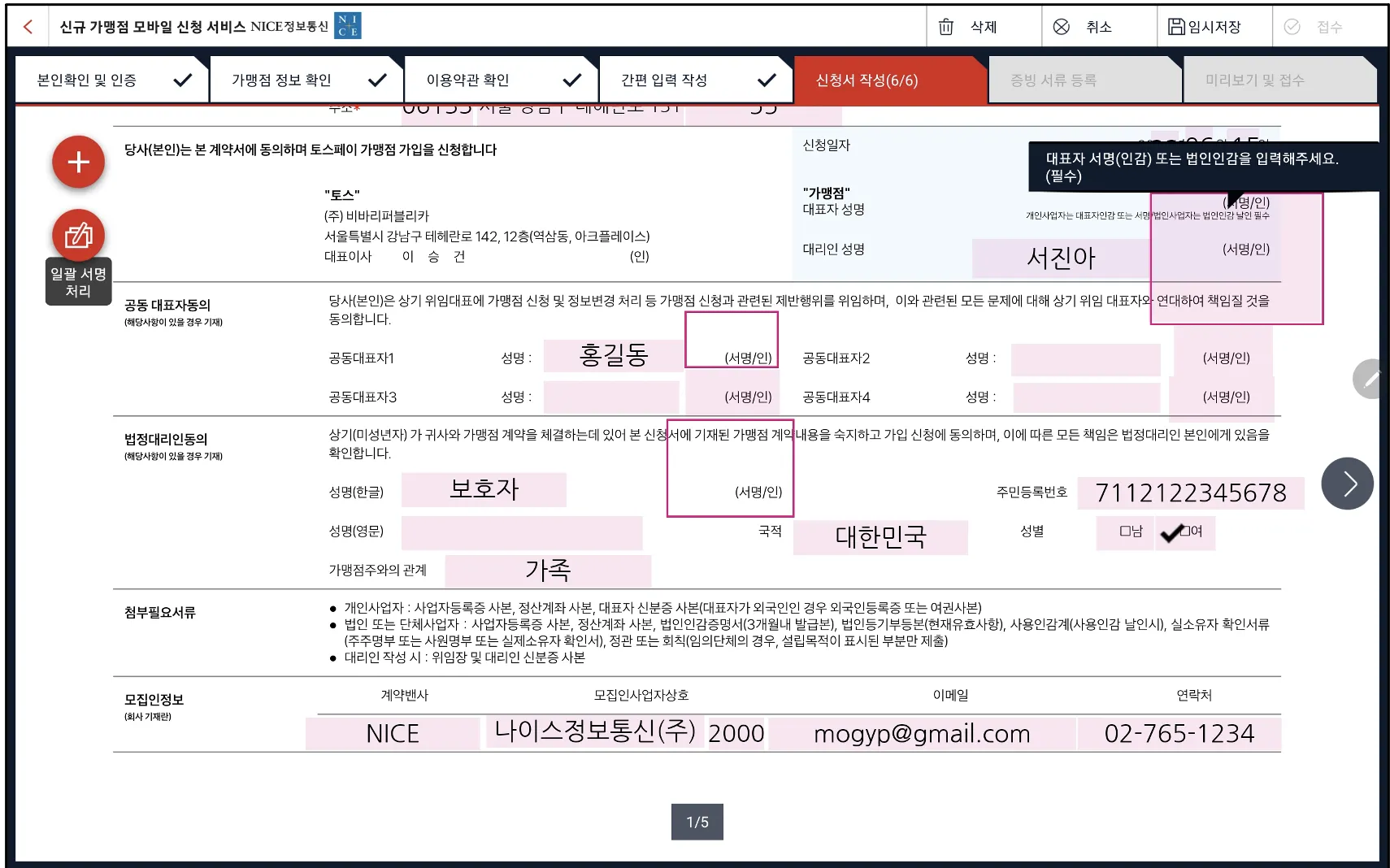Tap the 일괄 서명 처리 signature icon
Image resolution: width=1390 pixels, height=868 pixels.
click(79, 236)
